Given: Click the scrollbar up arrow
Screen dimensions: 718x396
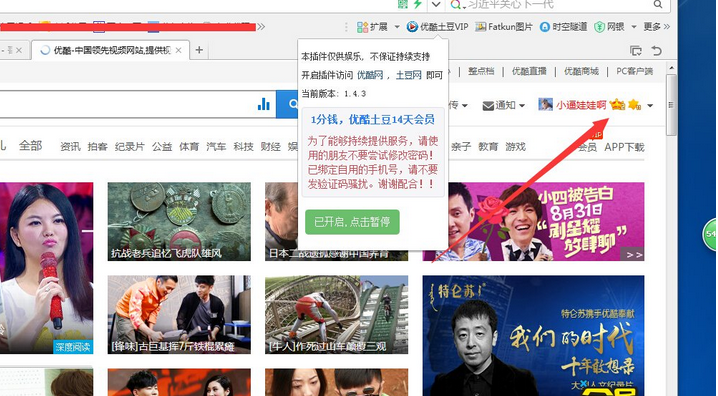Looking at the screenshot, I should tap(671, 68).
